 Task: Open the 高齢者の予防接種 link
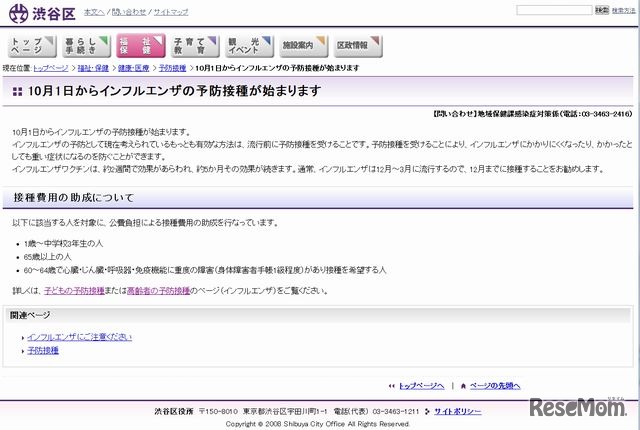click(158, 291)
